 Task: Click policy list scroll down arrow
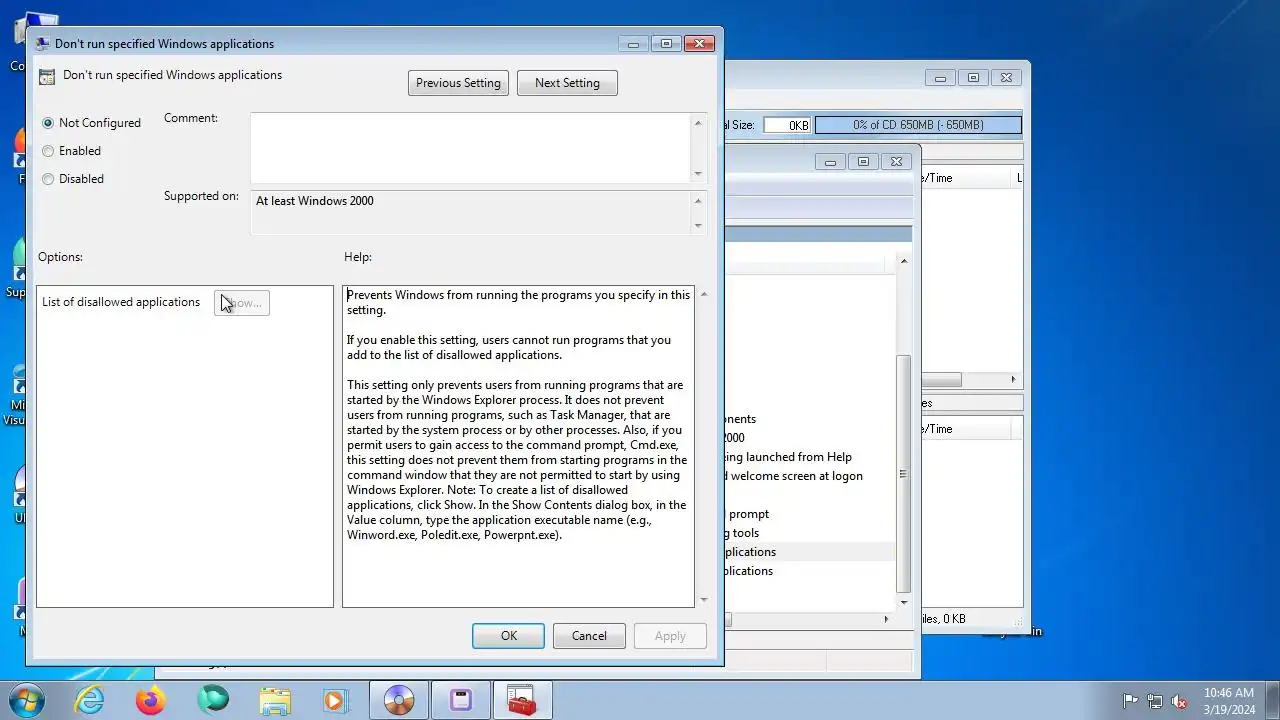coord(904,602)
